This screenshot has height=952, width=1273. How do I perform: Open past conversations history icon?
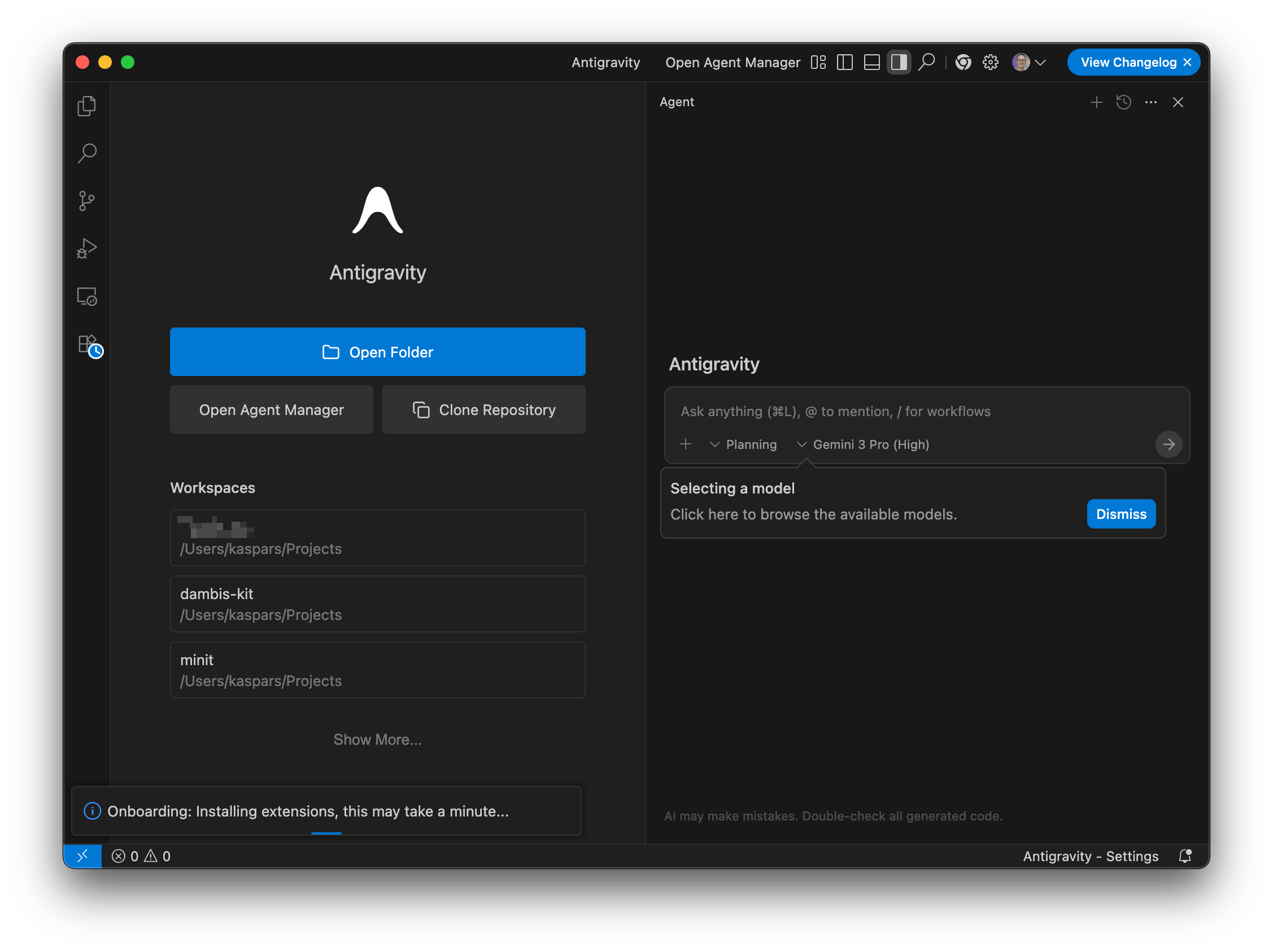tap(1123, 102)
